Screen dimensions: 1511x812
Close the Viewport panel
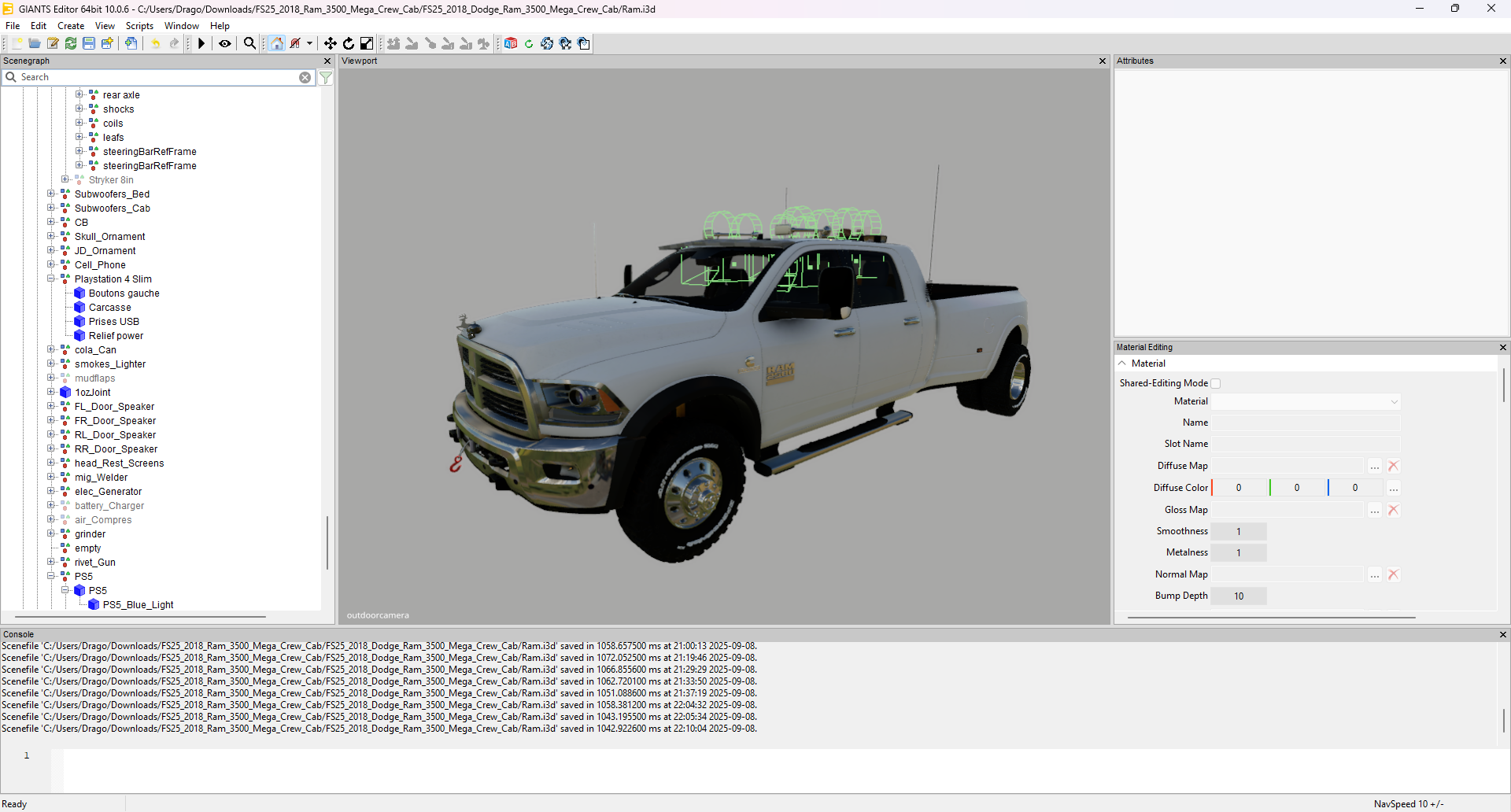point(1103,61)
